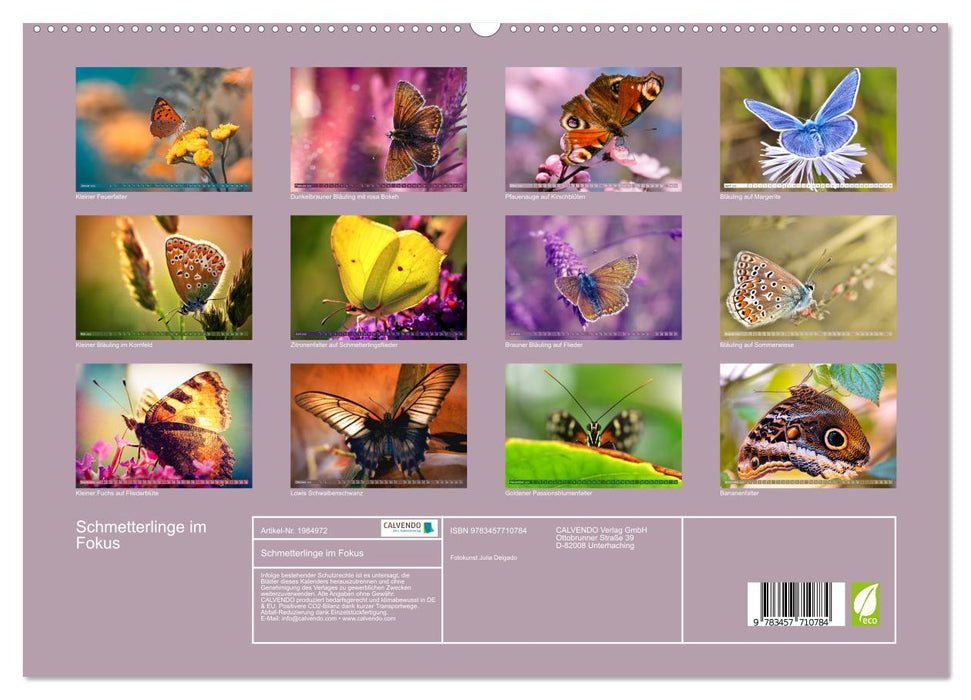This screenshot has width=971, height=700.
Task: Click the Bananenfalter owl butterfly photo
Action: pos(807,427)
